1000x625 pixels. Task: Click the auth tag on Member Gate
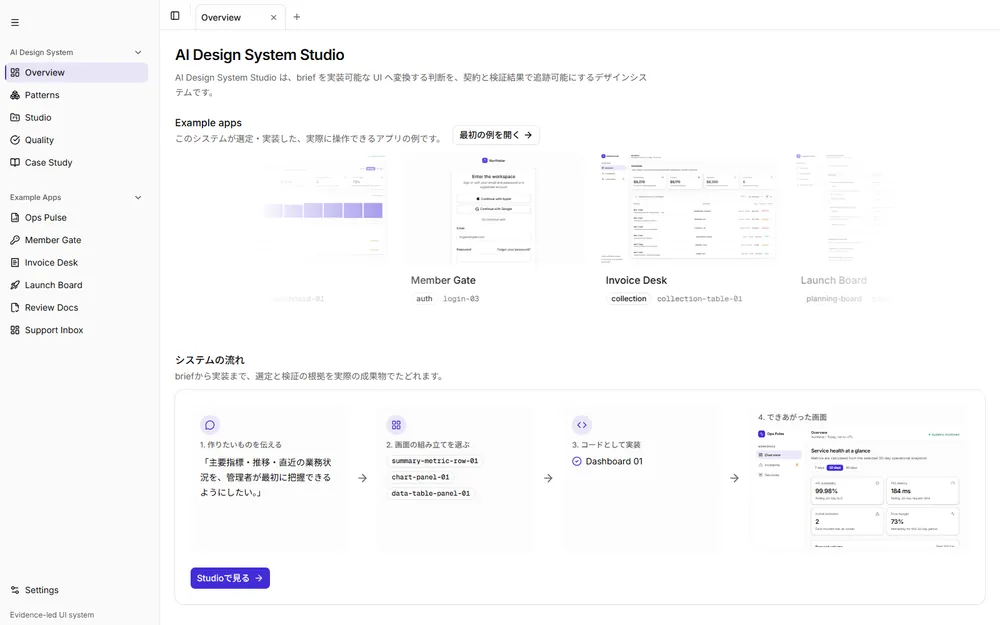coord(424,298)
